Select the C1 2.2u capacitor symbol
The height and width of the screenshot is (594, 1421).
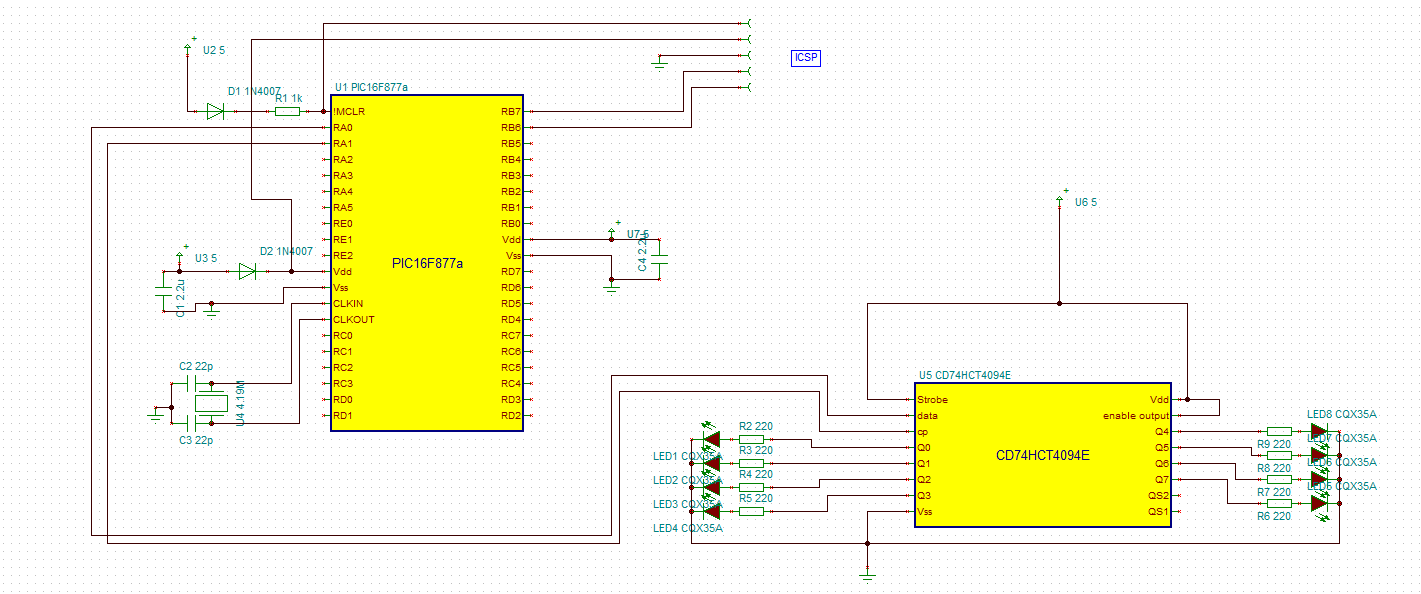(x=164, y=291)
